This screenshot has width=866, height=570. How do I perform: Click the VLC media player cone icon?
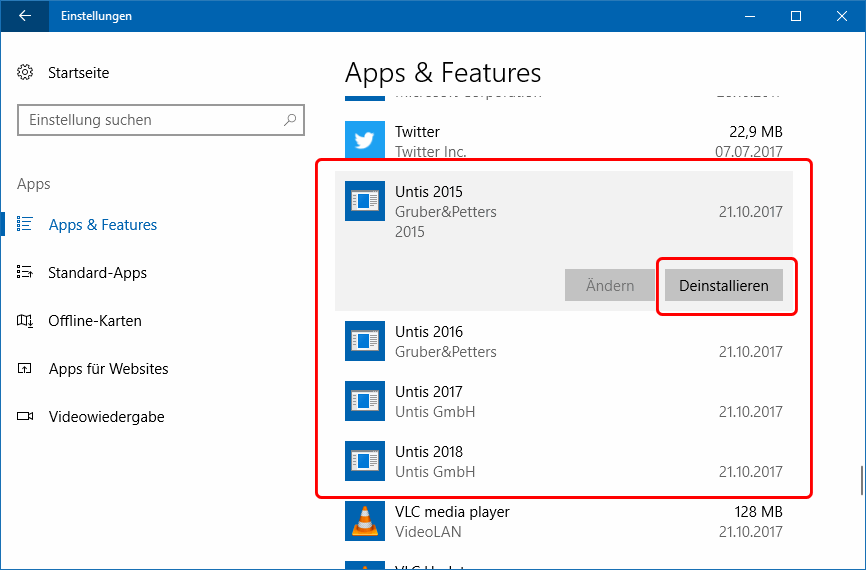(x=364, y=521)
